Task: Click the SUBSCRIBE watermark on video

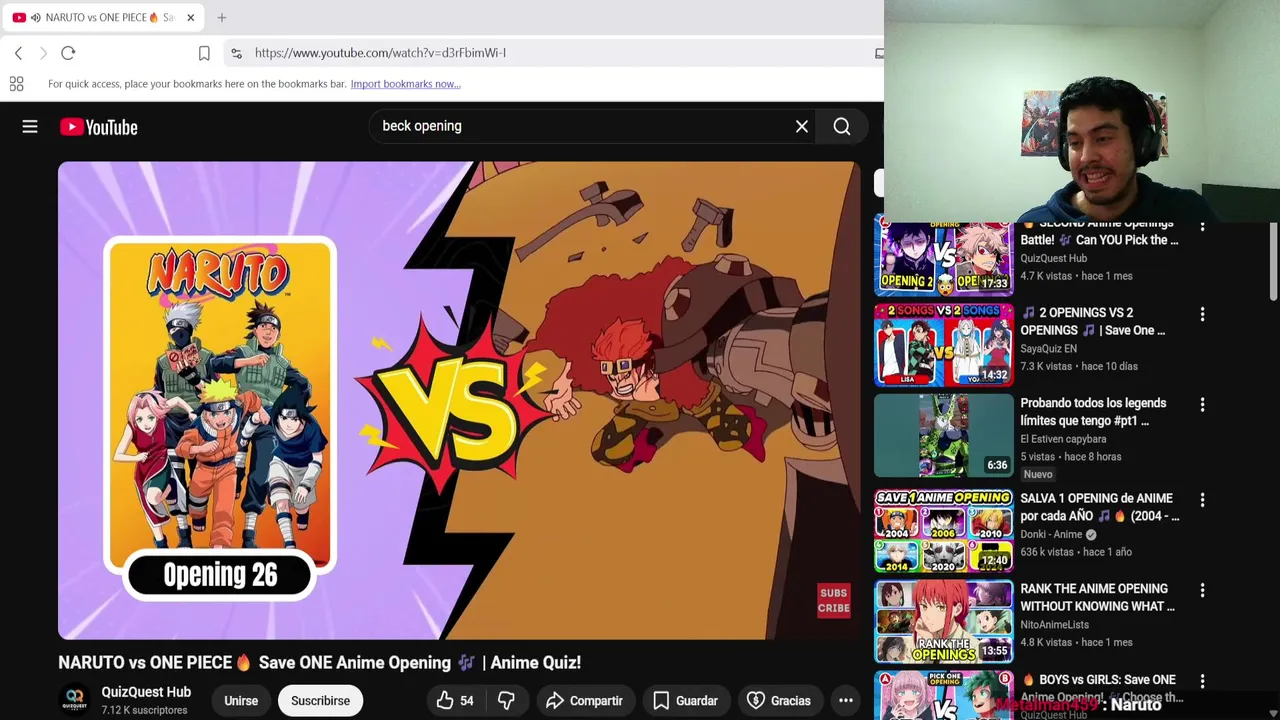Action: click(x=834, y=600)
